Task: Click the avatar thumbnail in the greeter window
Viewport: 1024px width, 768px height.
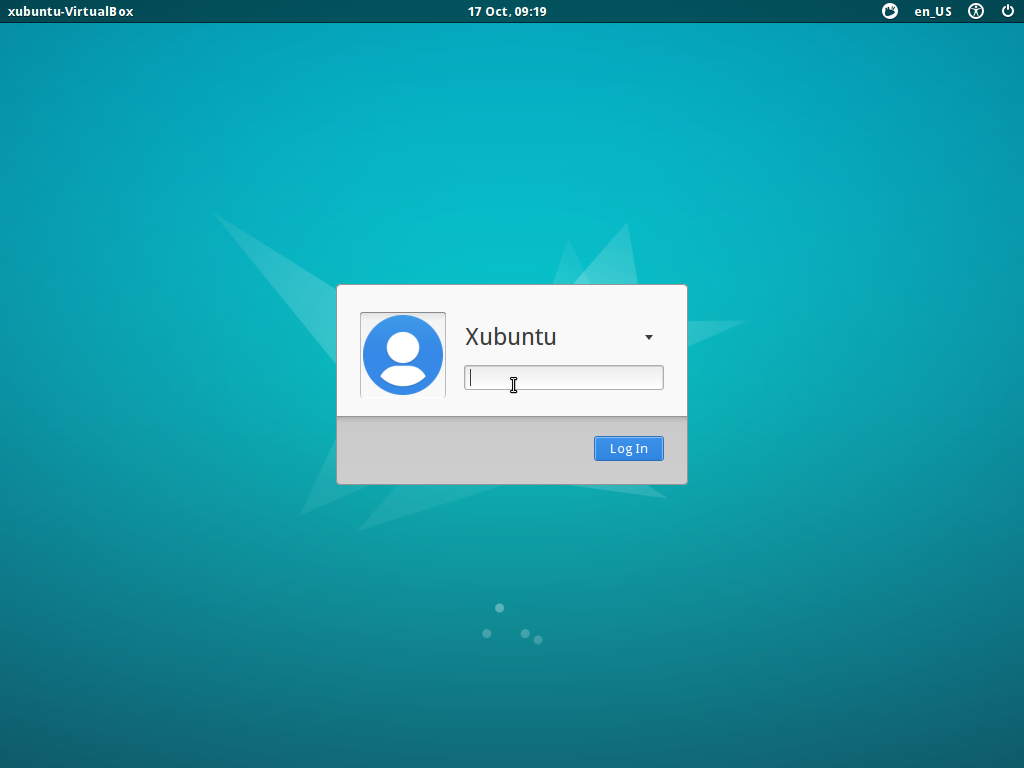Action: (402, 354)
